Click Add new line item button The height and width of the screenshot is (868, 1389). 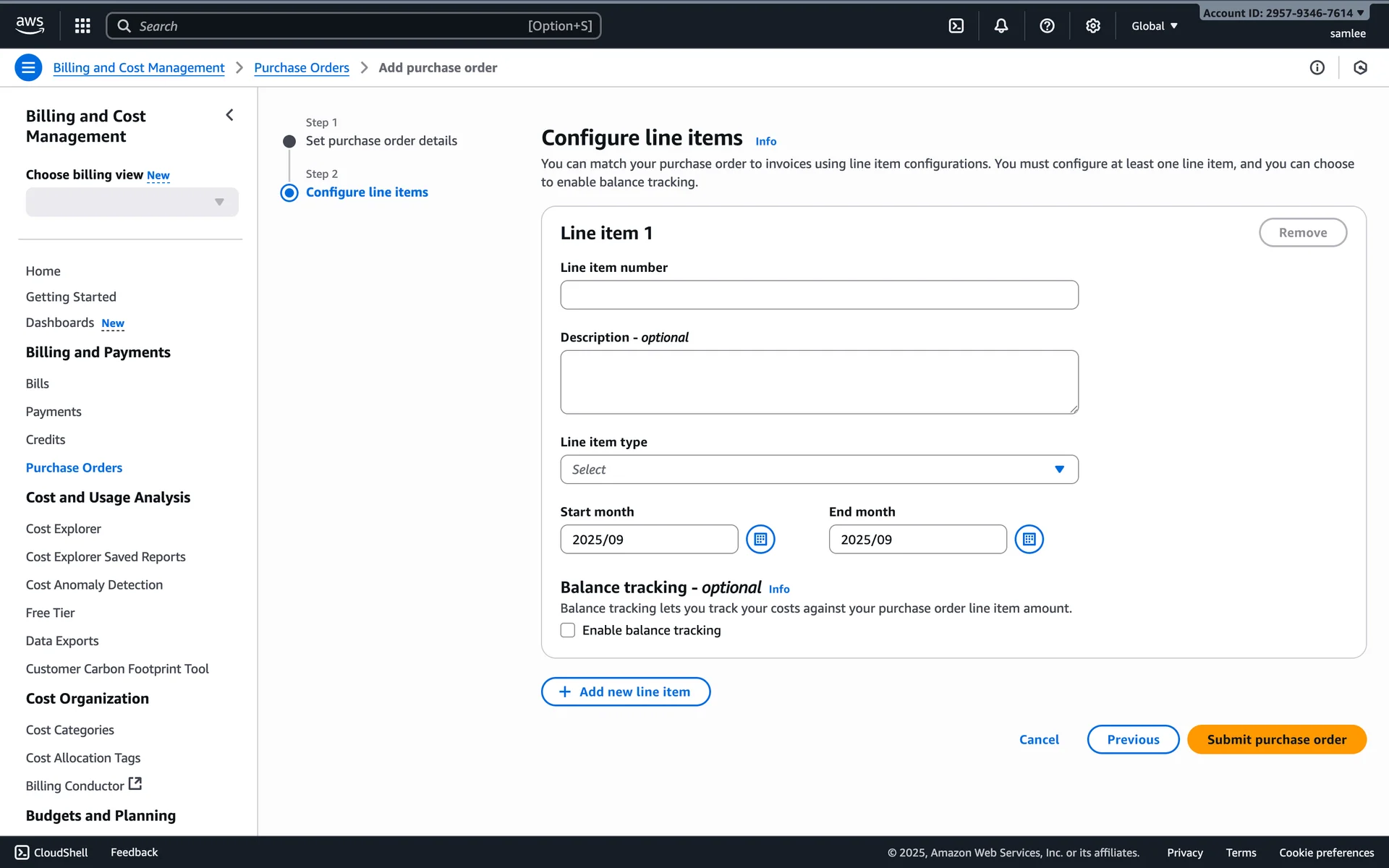point(626,692)
